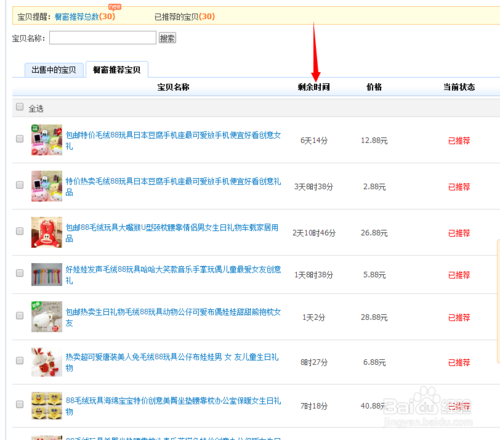Click the 剩余时间 column header
Image resolution: width=500 pixels, height=440 pixels.
[x=314, y=87]
